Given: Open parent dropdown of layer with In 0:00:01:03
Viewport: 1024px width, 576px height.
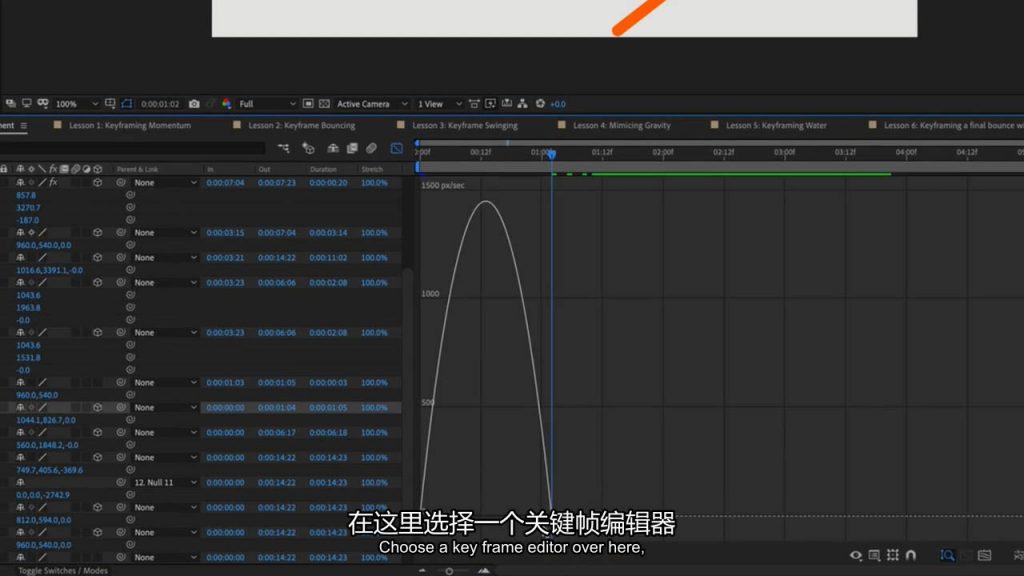Looking at the screenshot, I should pyautogui.click(x=165, y=383).
